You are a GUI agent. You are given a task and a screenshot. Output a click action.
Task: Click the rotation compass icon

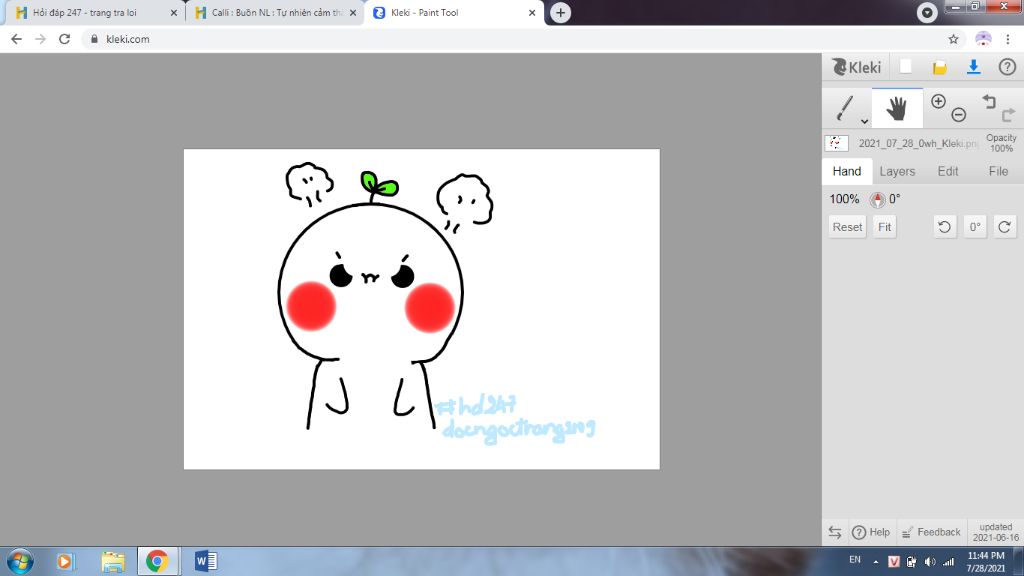[878, 200]
